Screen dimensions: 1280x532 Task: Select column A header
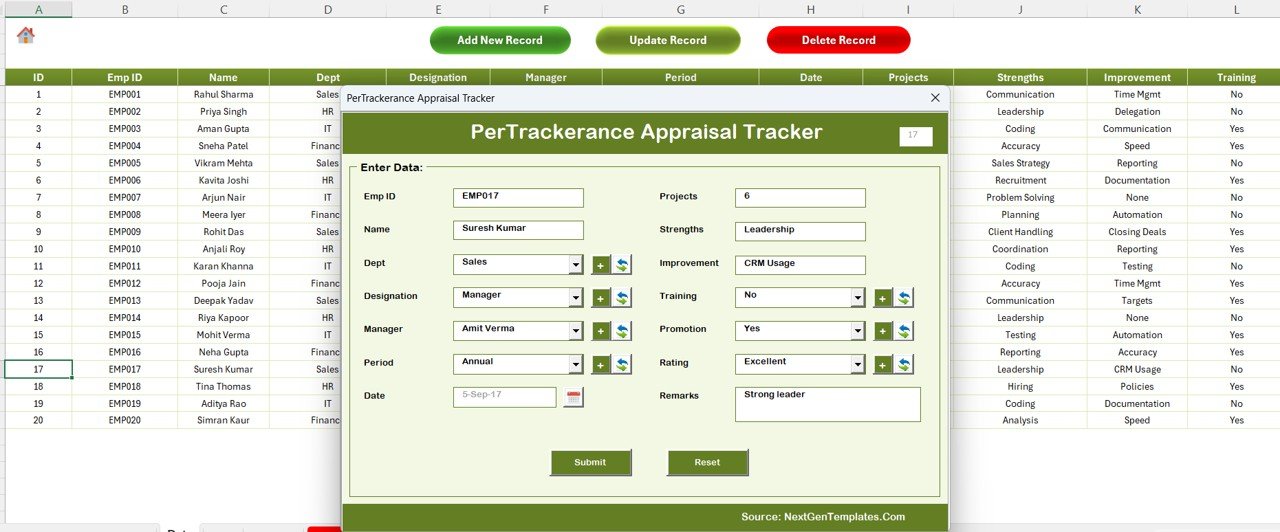pos(38,9)
